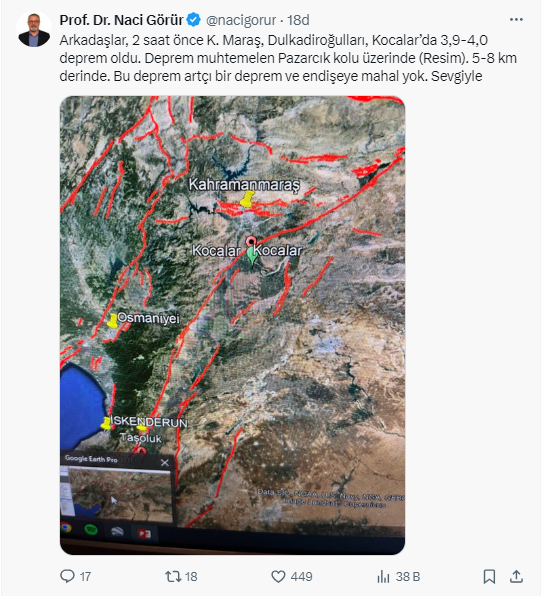
Task: Open the 18d timestamp link
Action: pyautogui.click(x=298, y=20)
